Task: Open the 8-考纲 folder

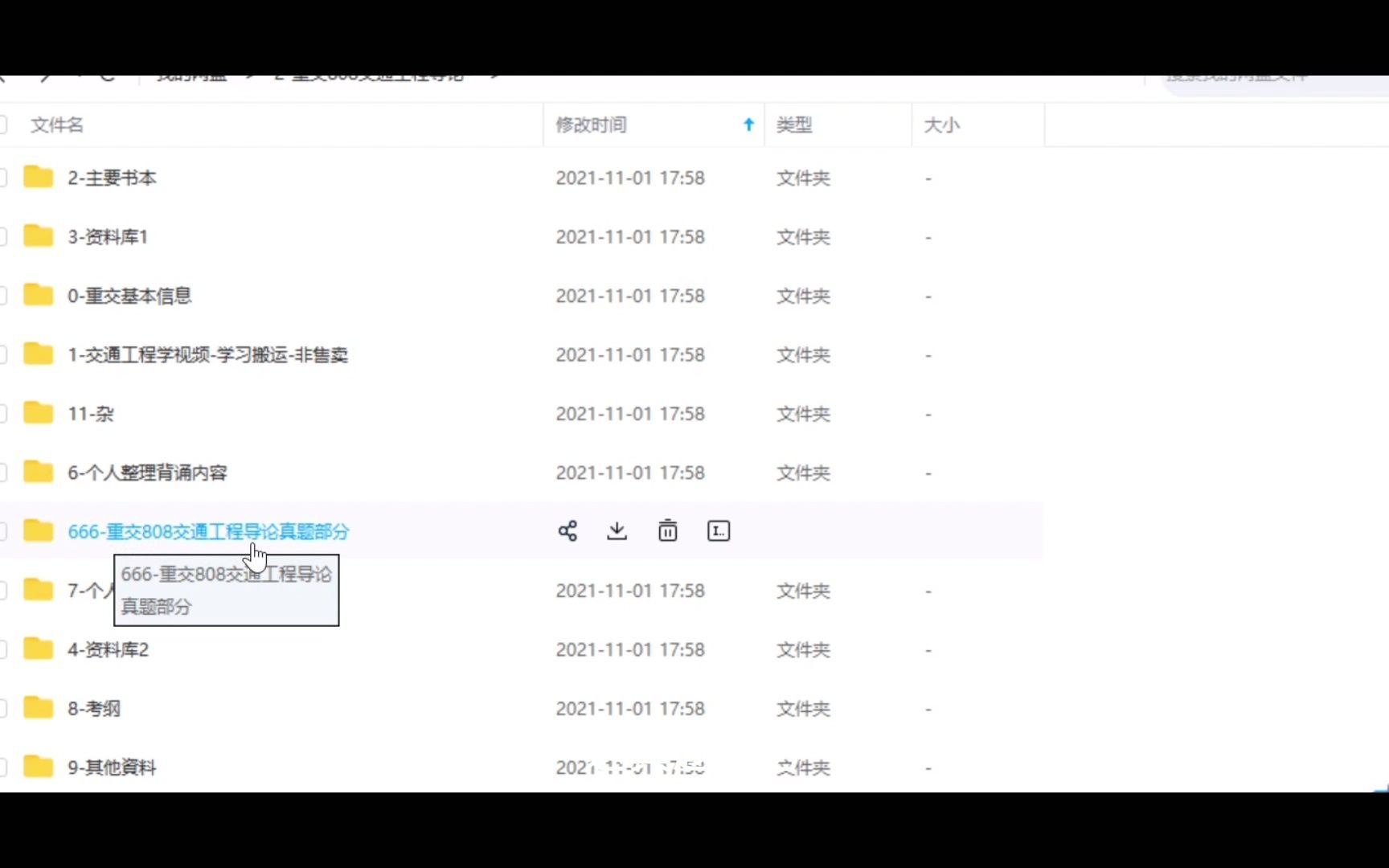Action: 94,709
